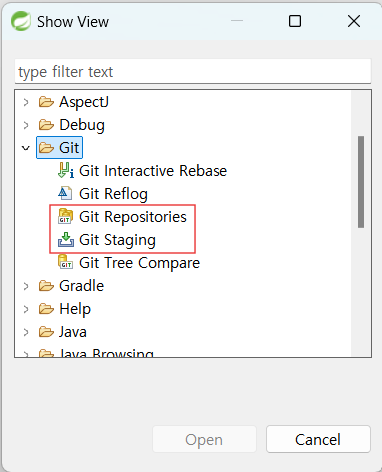Viewport: 382px width, 472px height.
Task: Select the Help label
Action: click(75, 309)
